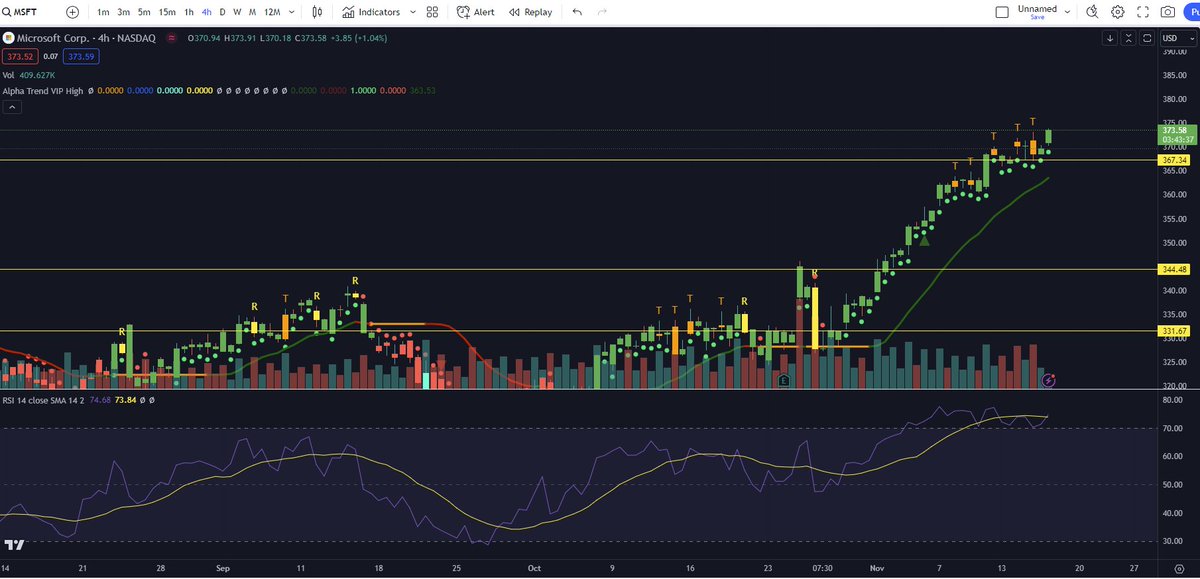Click the 331.67 horizontal line label
The height and width of the screenshot is (579, 1200).
tap(1174, 331)
